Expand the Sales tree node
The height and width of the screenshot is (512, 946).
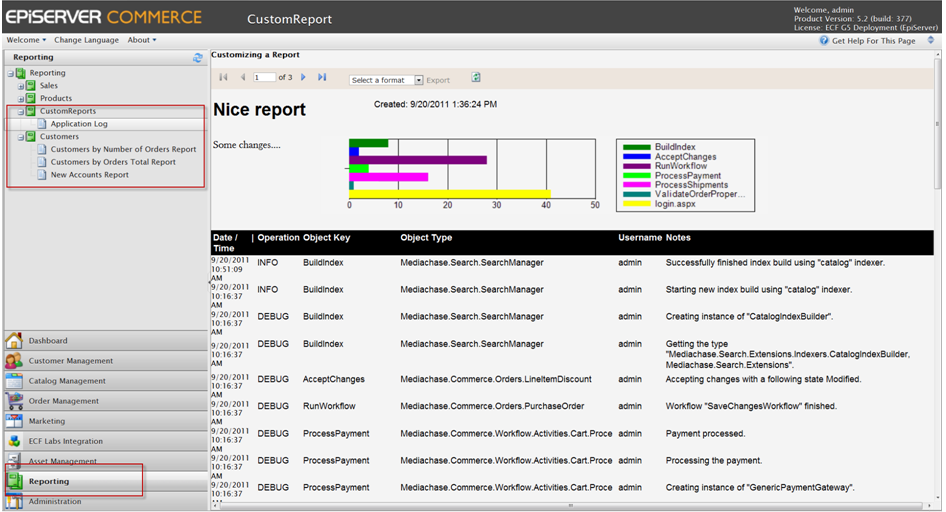tap(19, 86)
